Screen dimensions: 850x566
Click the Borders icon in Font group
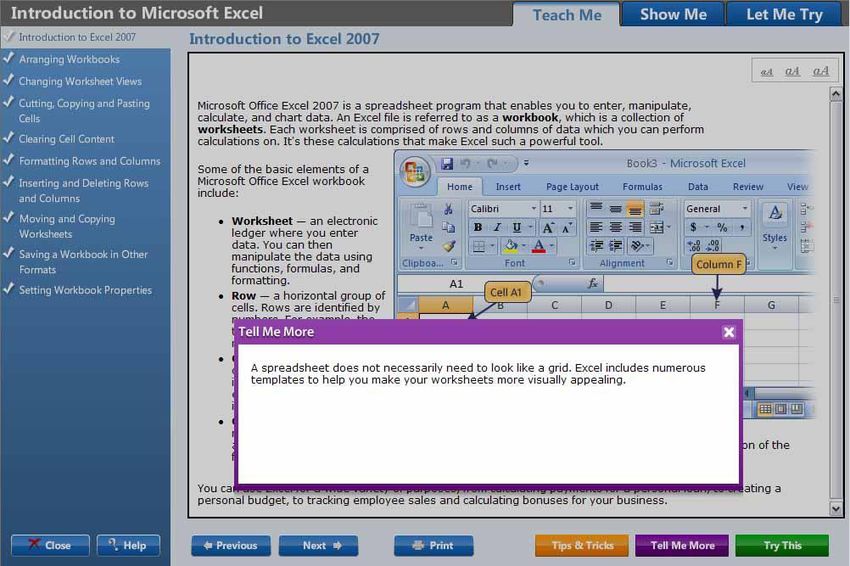tap(479, 247)
